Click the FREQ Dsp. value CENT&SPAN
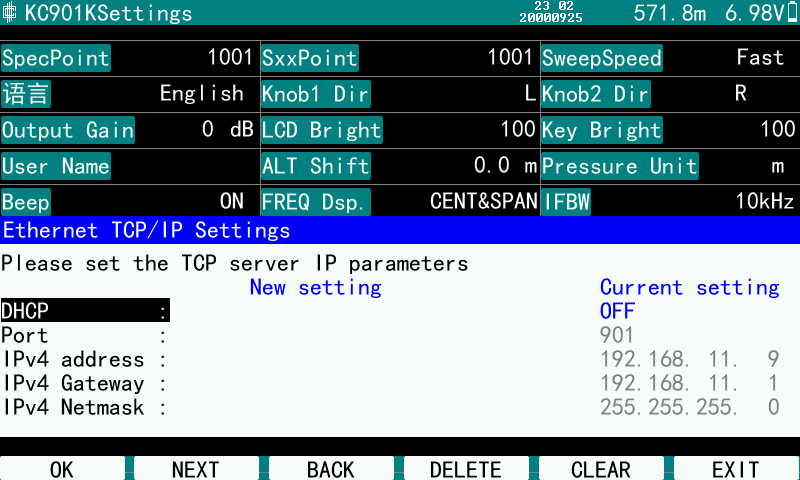 coord(484,201)
